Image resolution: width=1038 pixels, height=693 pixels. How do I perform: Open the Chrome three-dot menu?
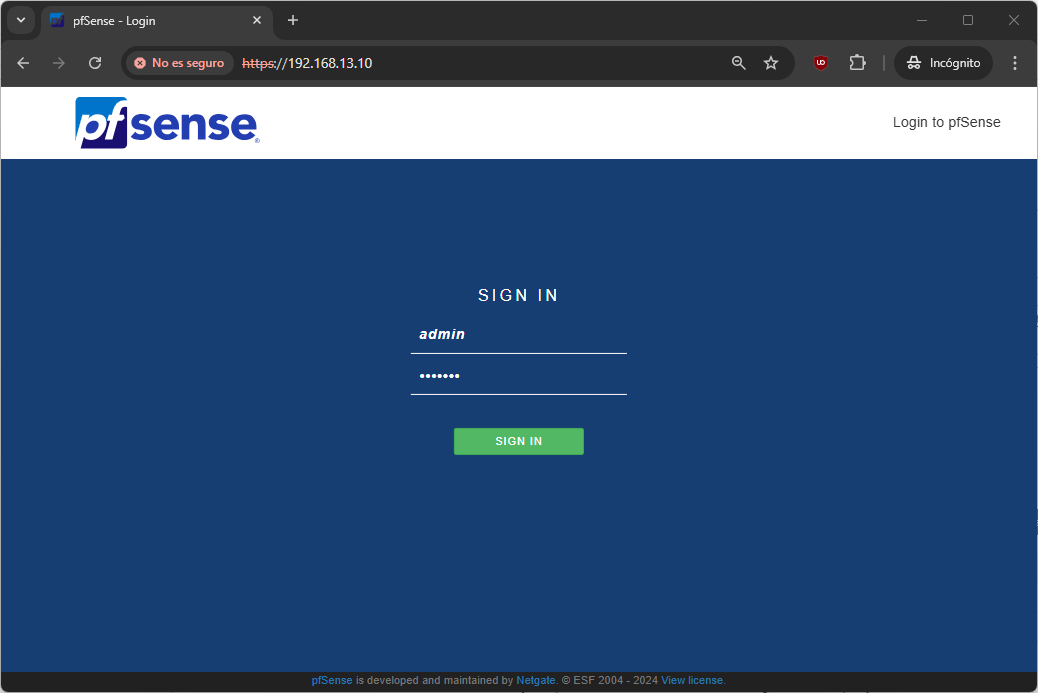(x=1015, y=63)
